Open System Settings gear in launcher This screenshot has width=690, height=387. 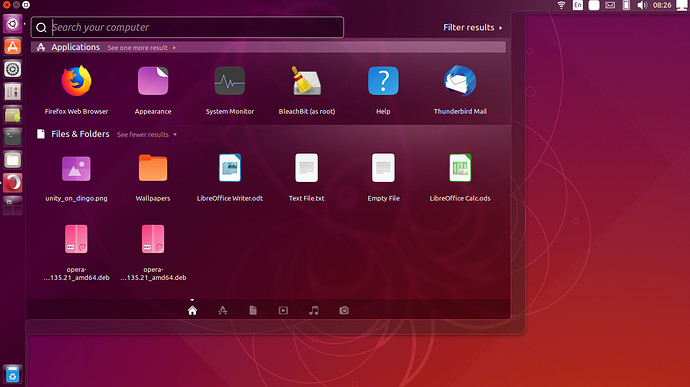(x=13, y=69)
